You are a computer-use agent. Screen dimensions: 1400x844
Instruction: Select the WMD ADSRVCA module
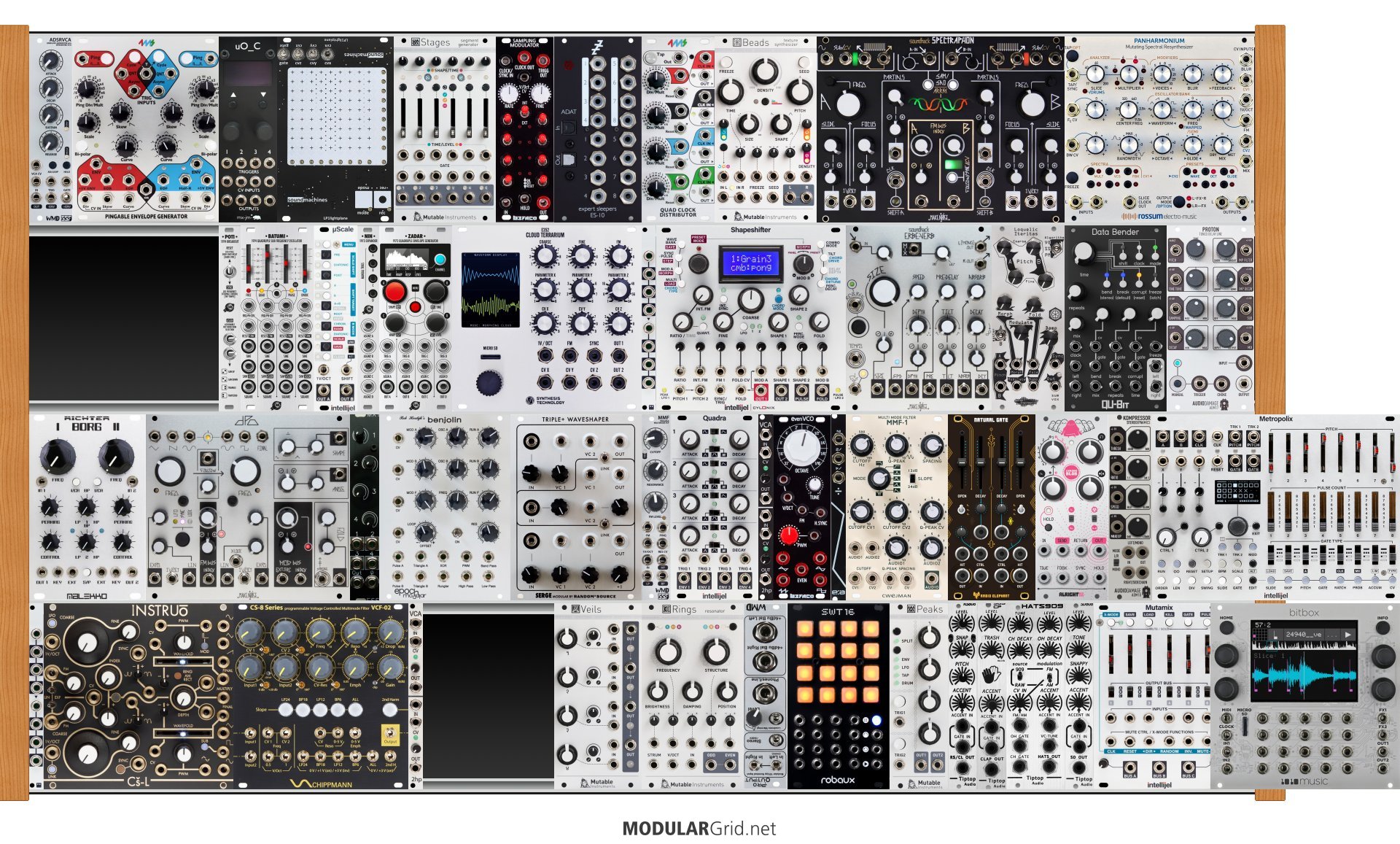coord(51,129)
